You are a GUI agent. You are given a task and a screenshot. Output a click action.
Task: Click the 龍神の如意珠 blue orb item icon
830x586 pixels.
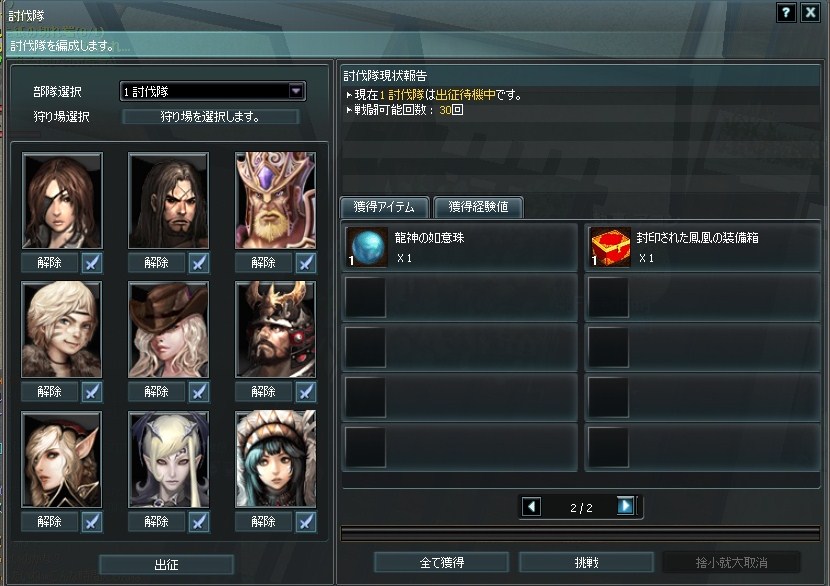click(366, 247)
